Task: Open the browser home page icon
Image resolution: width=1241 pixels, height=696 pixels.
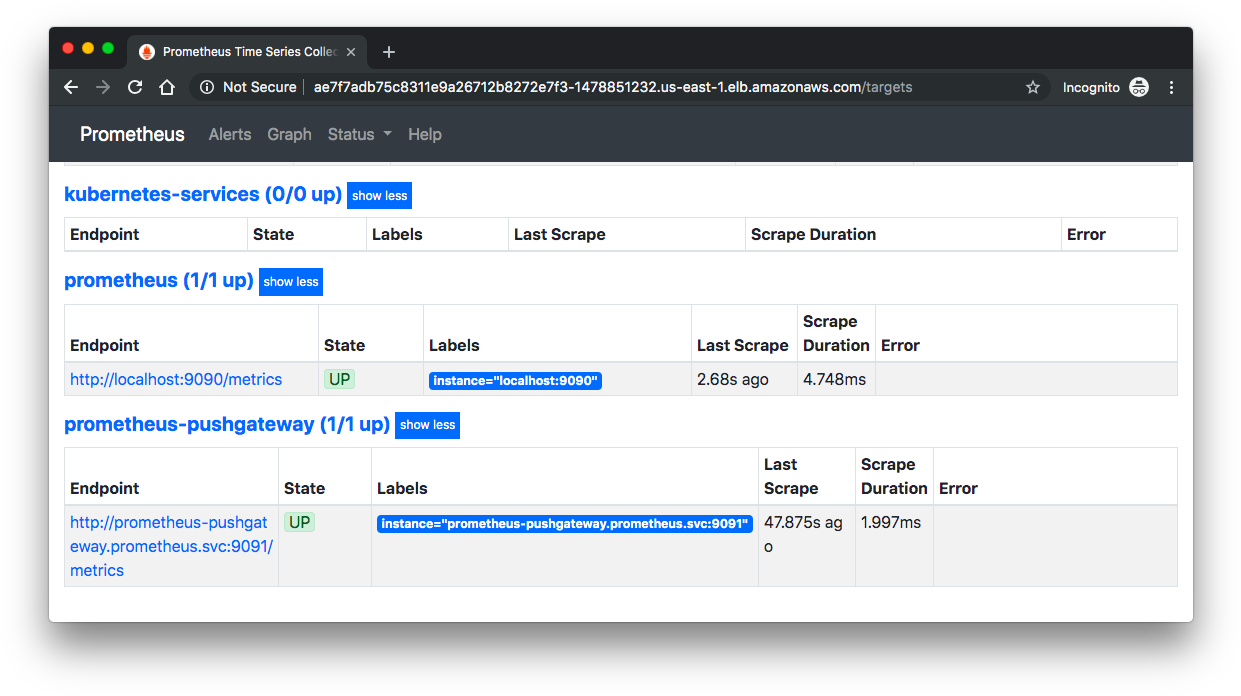Action: (167, 87)
